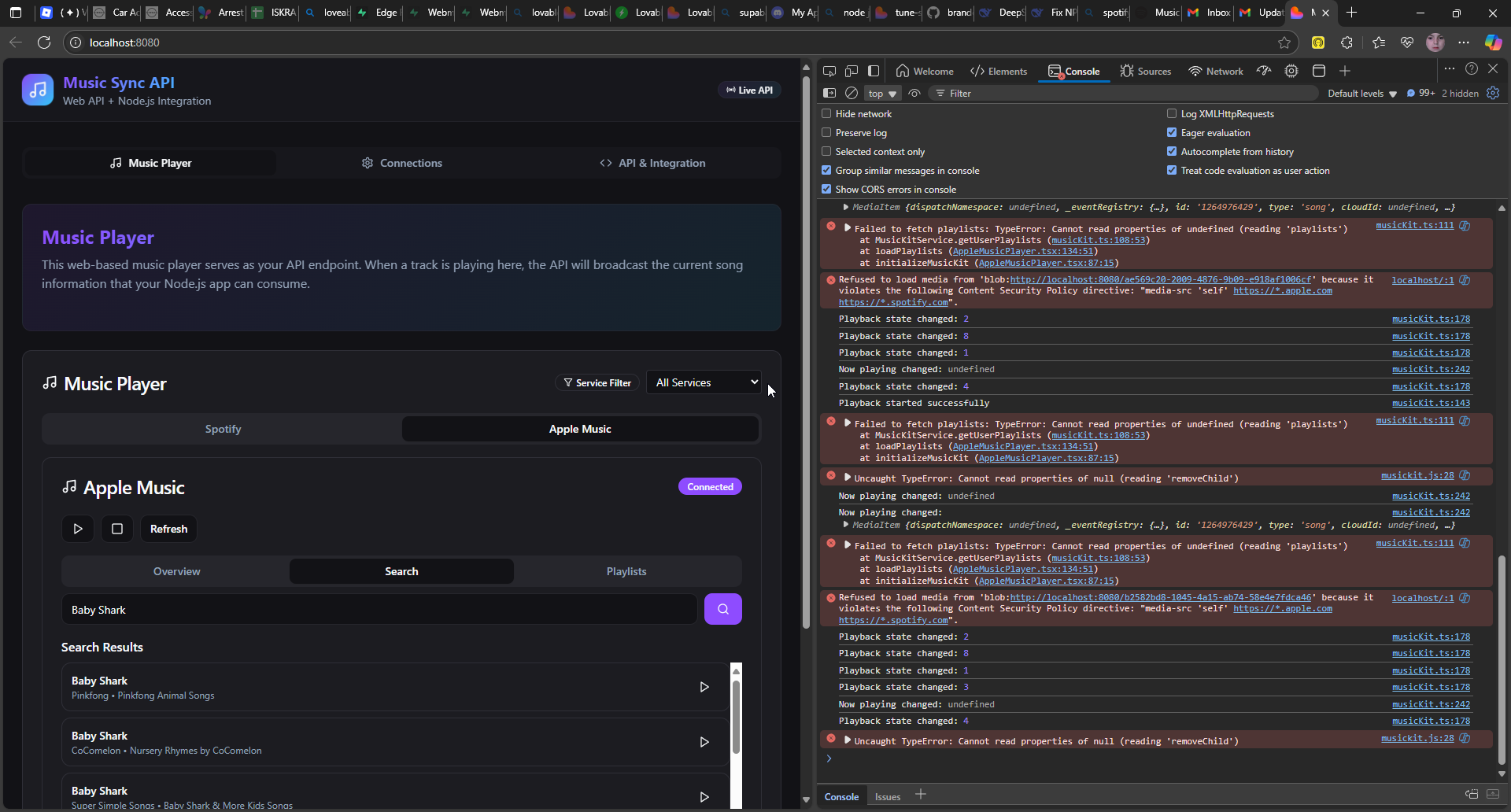Open the Playlists tab in Apple Music
Viewport: 1511px width, 812px height.
tap(626, 571)
